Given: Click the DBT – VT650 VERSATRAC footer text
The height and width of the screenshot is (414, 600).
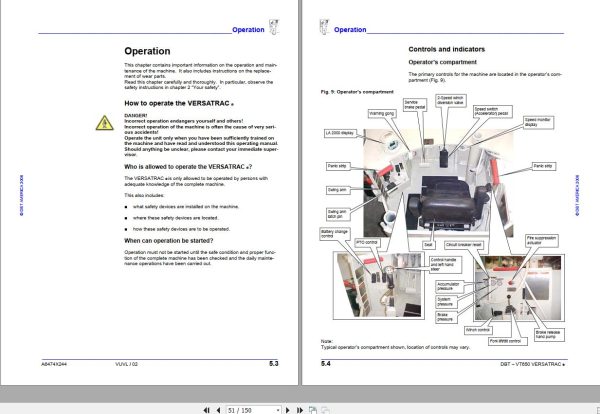Looking at the screenshot, I should (532, 364).
